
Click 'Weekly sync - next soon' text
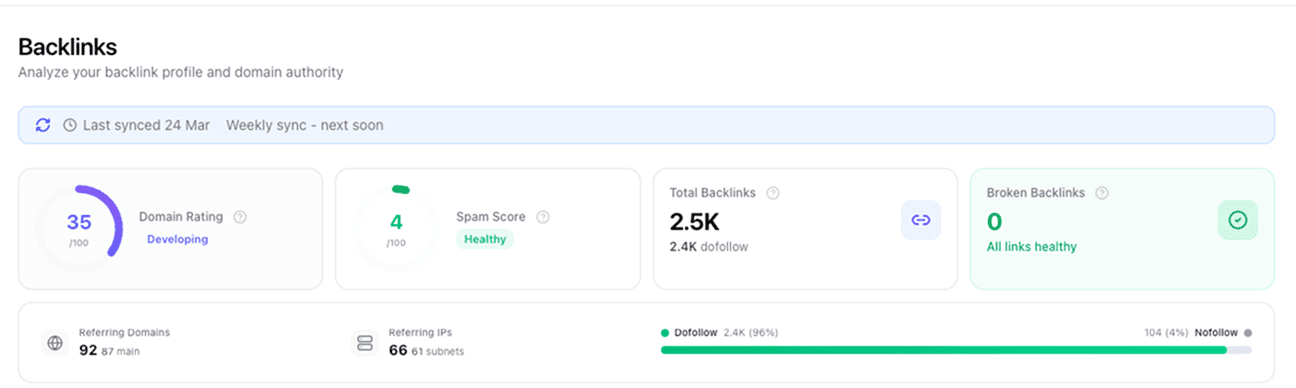[x=304, y=125]
